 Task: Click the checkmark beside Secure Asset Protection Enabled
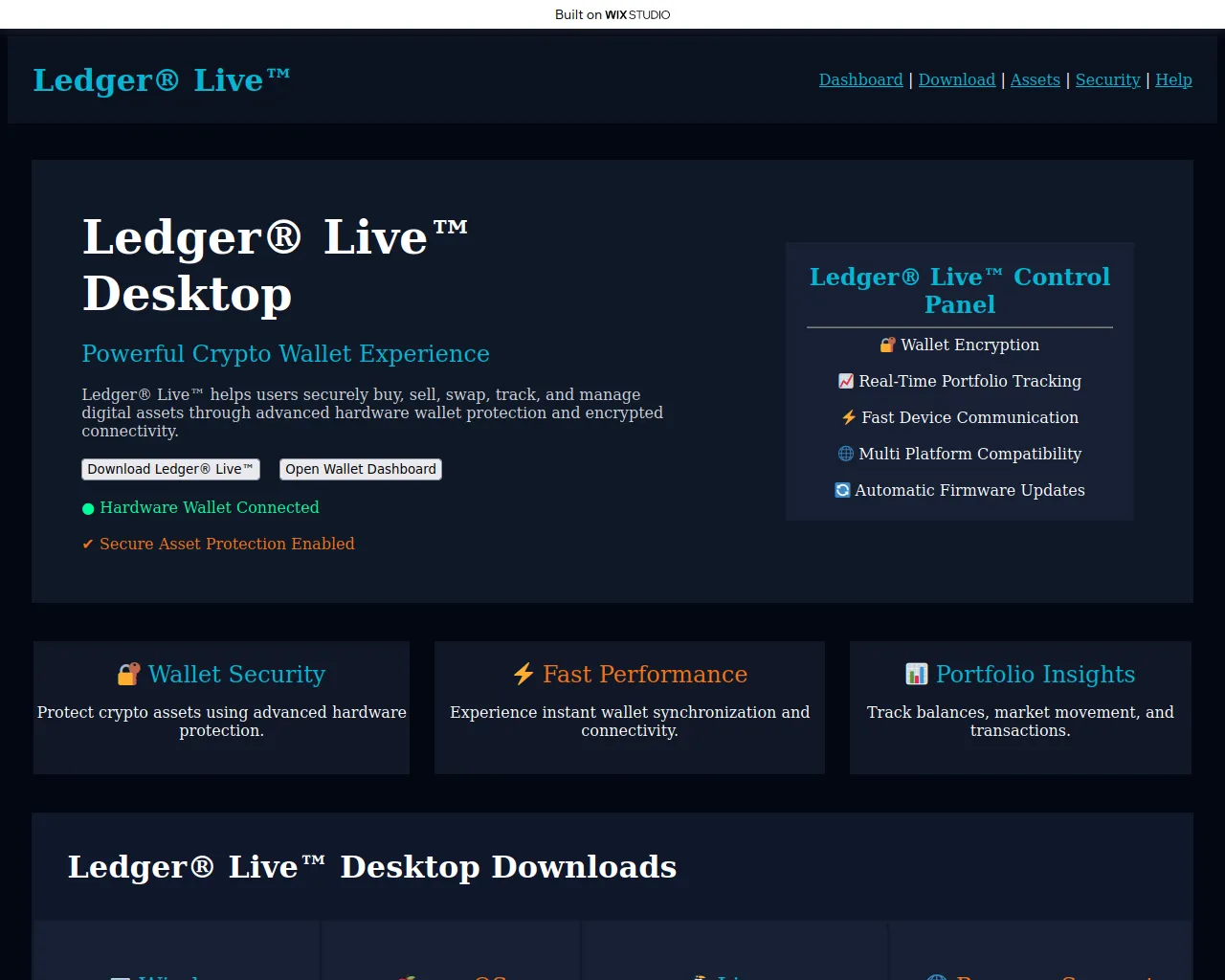tap(87, 544)
